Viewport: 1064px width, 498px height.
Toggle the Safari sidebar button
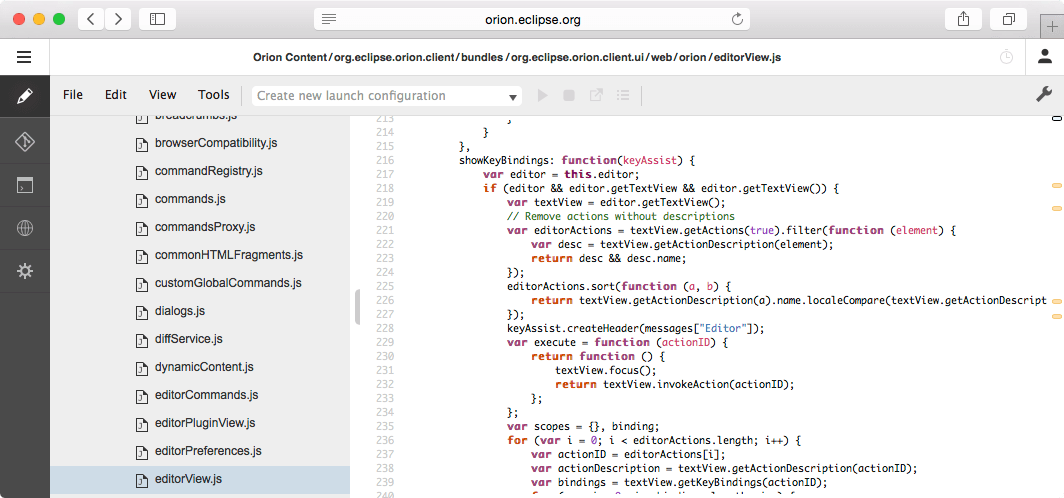(157, 19)
